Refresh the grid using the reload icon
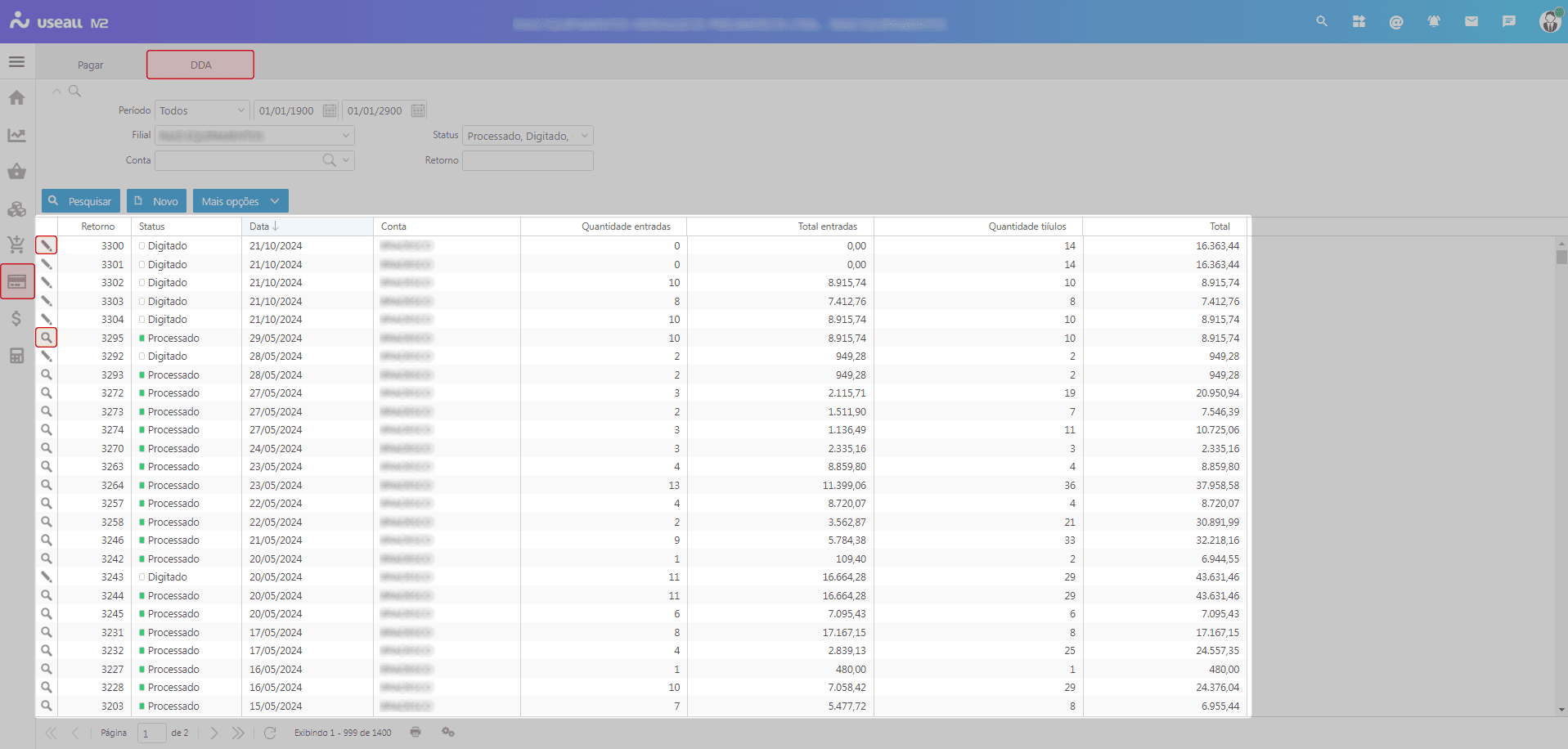Image resolution: width=1568 pixels, height=749 pixels. coord(270,733)
